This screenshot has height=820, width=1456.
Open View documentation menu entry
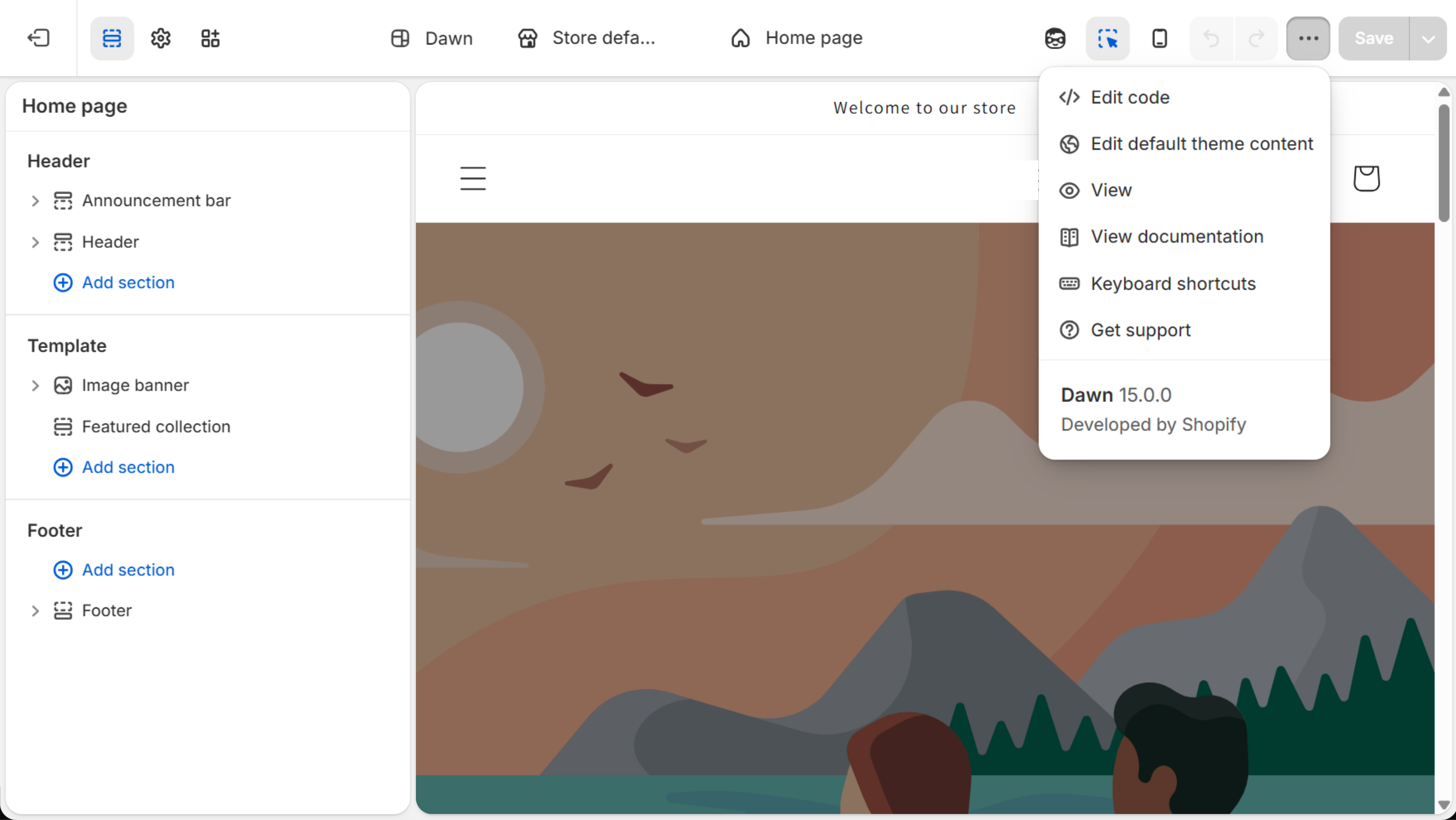click(1184, 236)
